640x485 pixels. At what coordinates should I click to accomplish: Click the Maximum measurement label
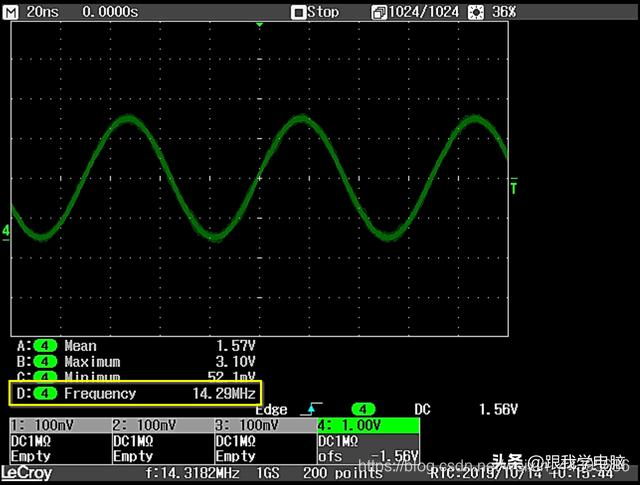pos(92,362)
